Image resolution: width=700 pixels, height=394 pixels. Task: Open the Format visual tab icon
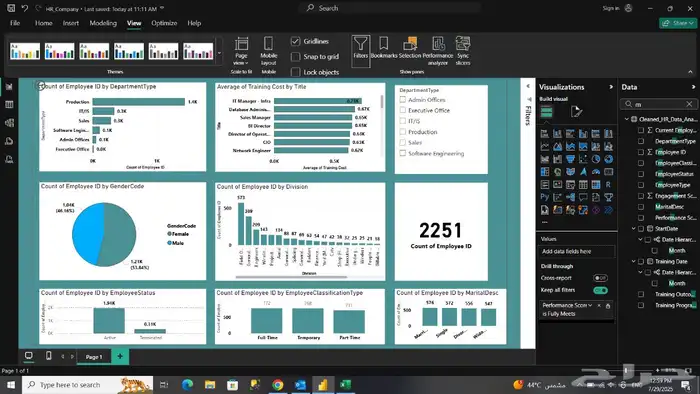(576, 112)
